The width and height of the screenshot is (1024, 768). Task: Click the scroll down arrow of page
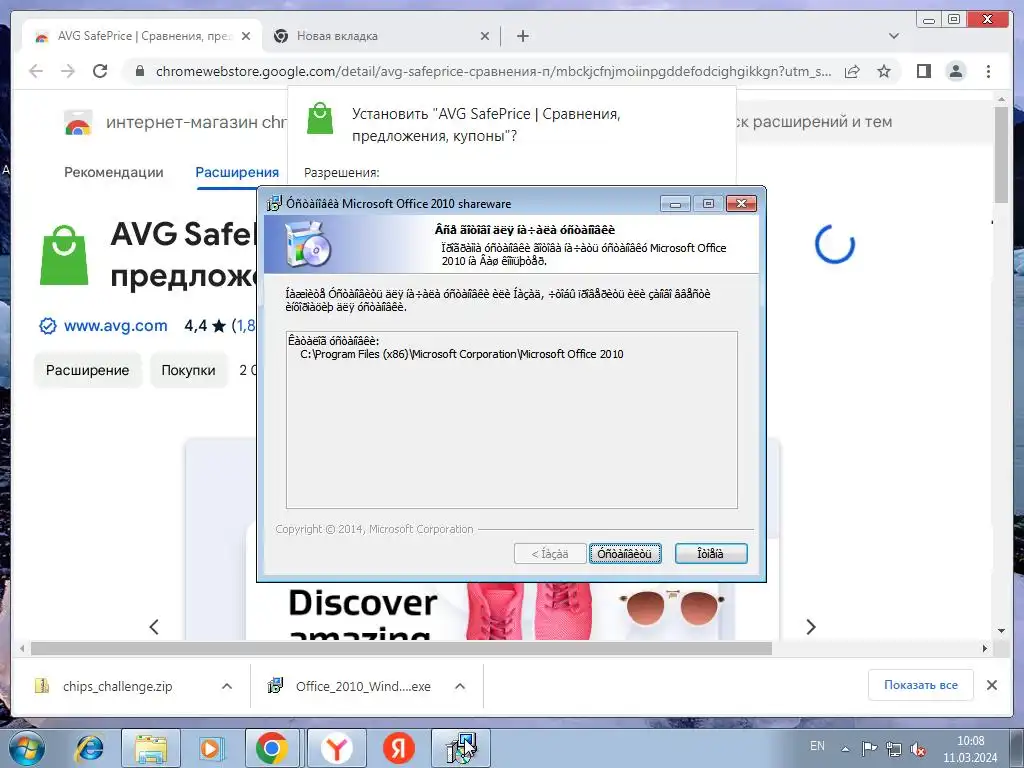point(1001,631)
